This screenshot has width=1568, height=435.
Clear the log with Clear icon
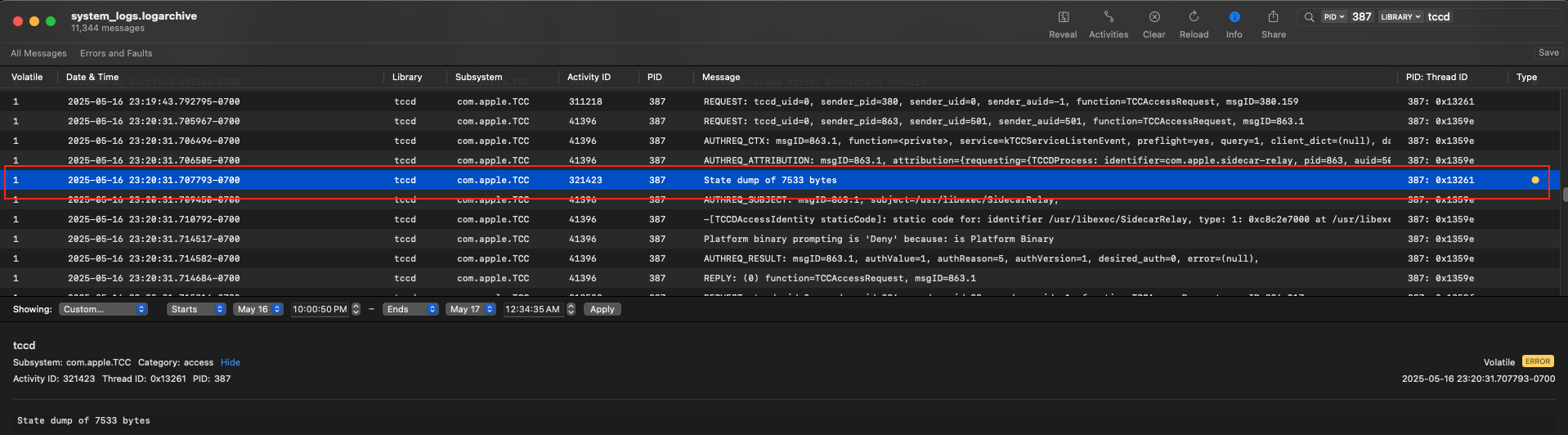(1154, 17)
